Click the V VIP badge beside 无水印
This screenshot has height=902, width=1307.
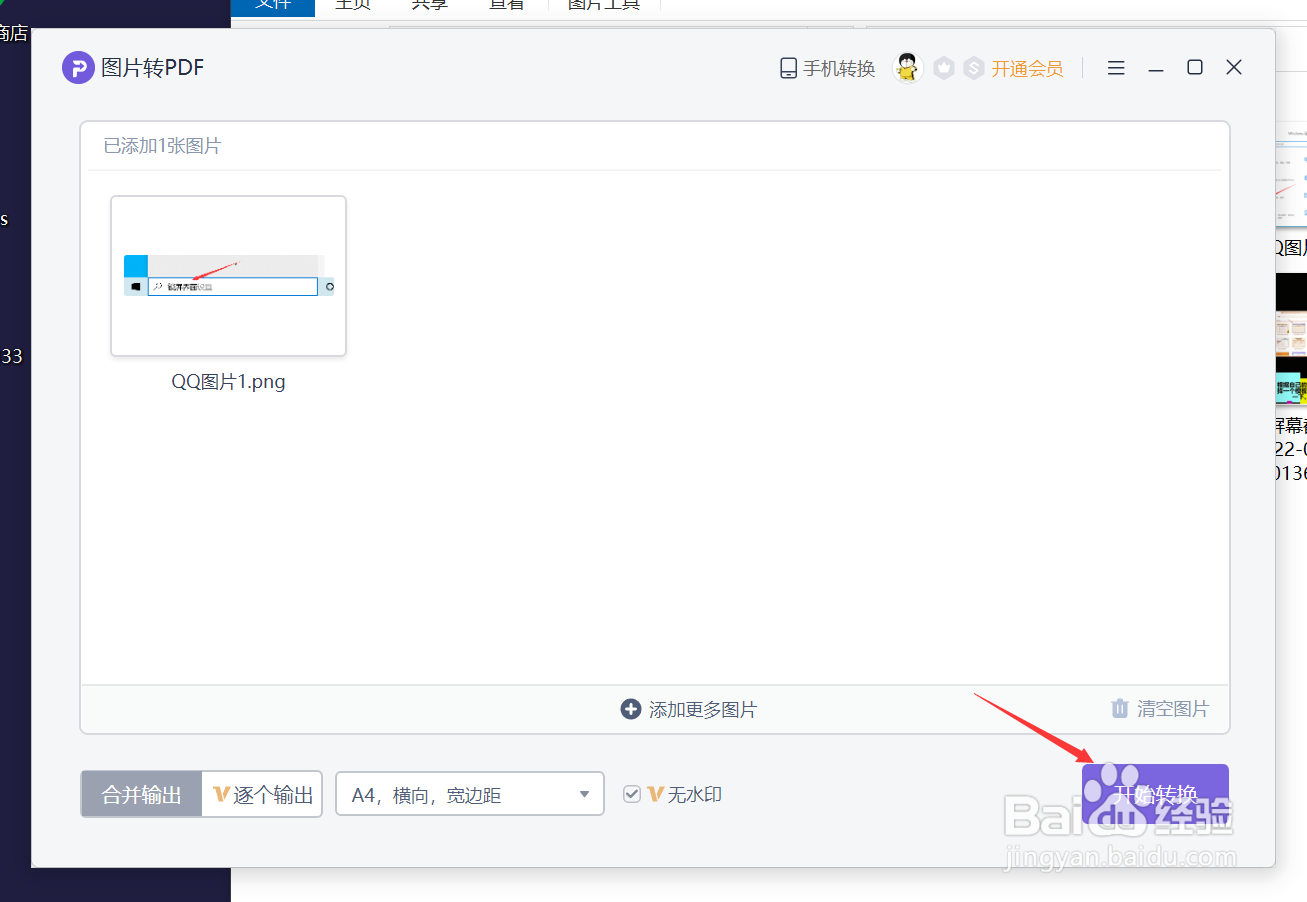coord(656,793)
